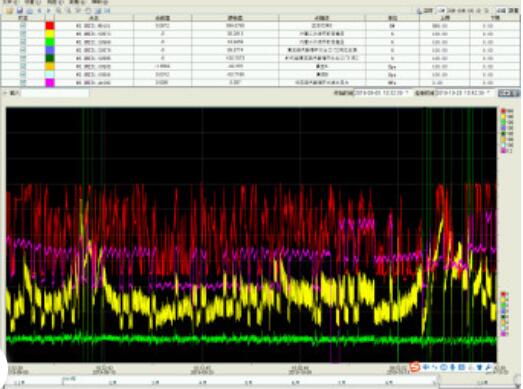Open the start time dropdown
The image size is (523, 389).
[x=406, y=93]
